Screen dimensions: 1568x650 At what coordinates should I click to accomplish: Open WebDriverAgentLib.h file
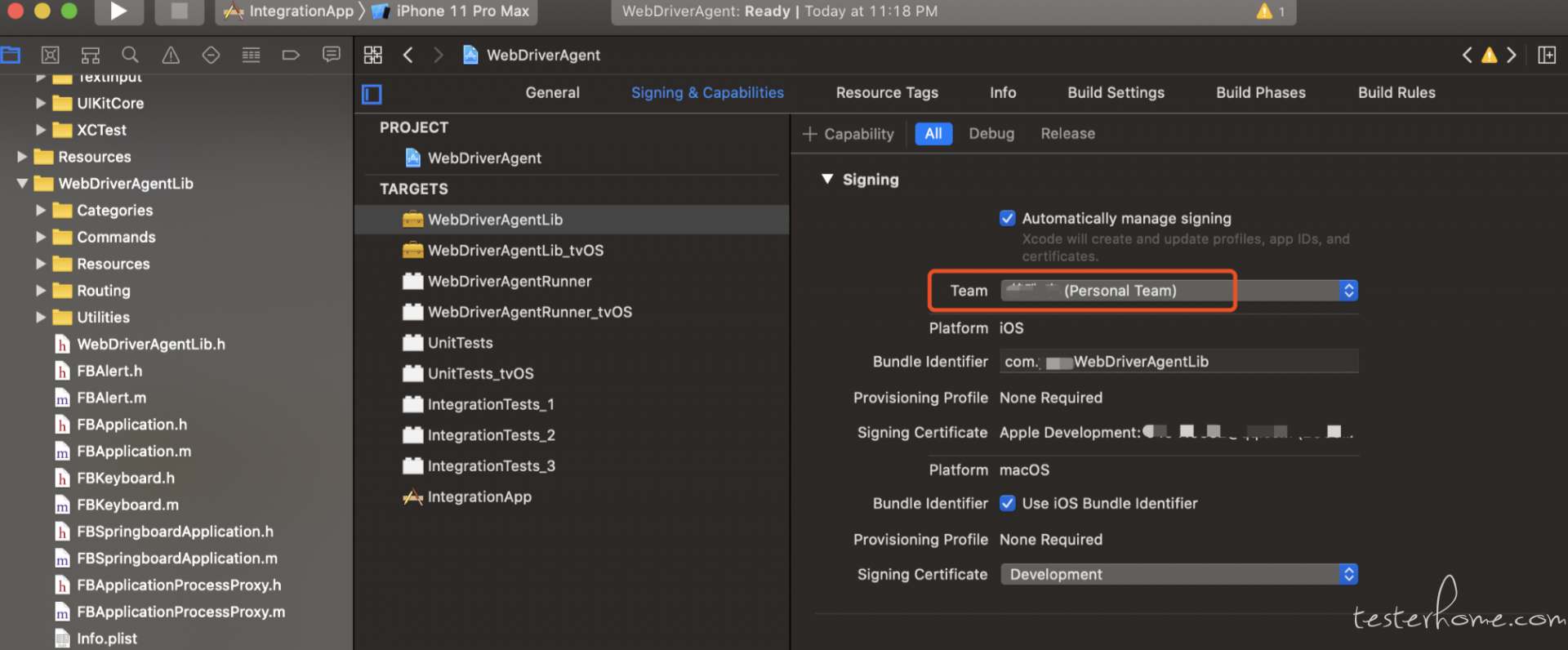[140, 345]
